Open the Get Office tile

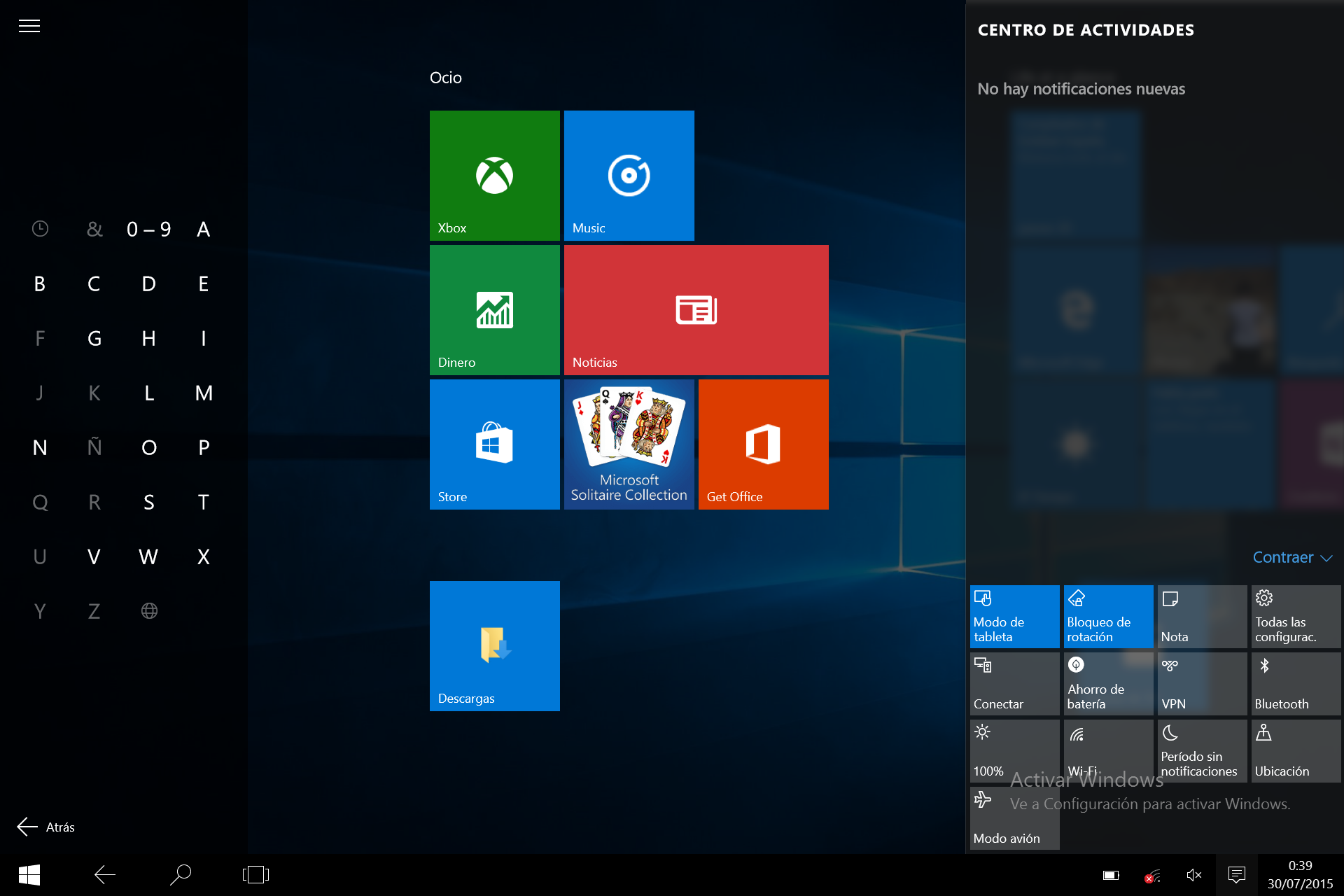pos(762,444)
